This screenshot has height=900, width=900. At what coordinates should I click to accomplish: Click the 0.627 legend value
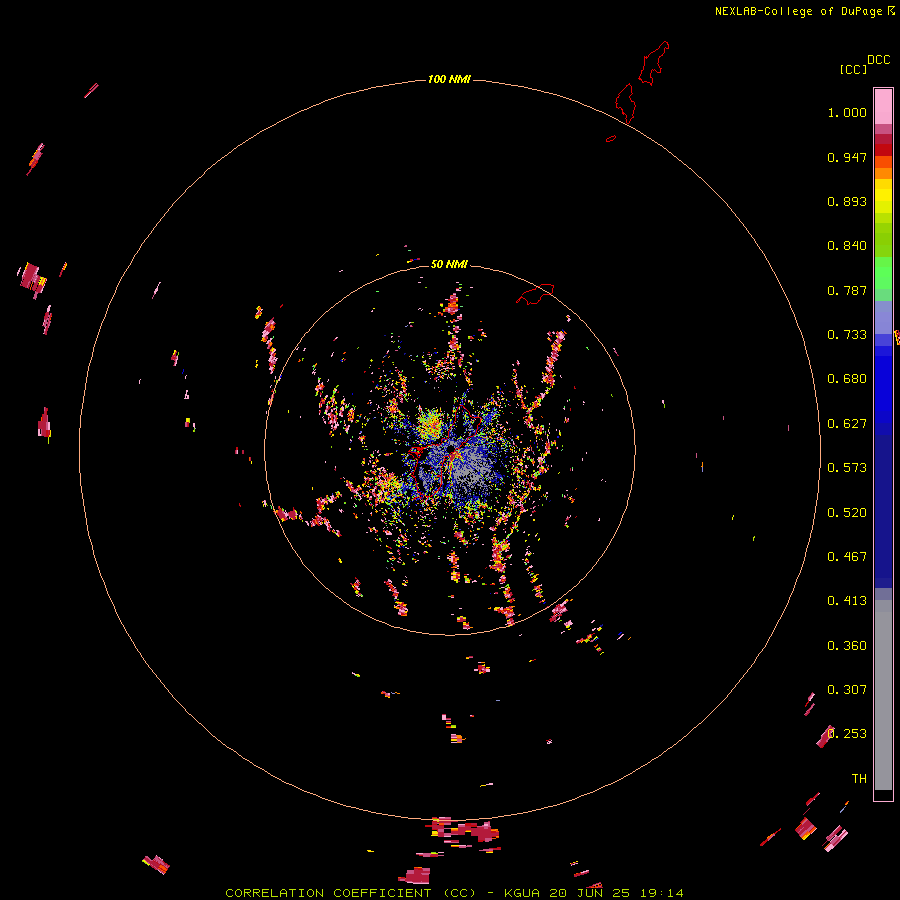[847, 424]
